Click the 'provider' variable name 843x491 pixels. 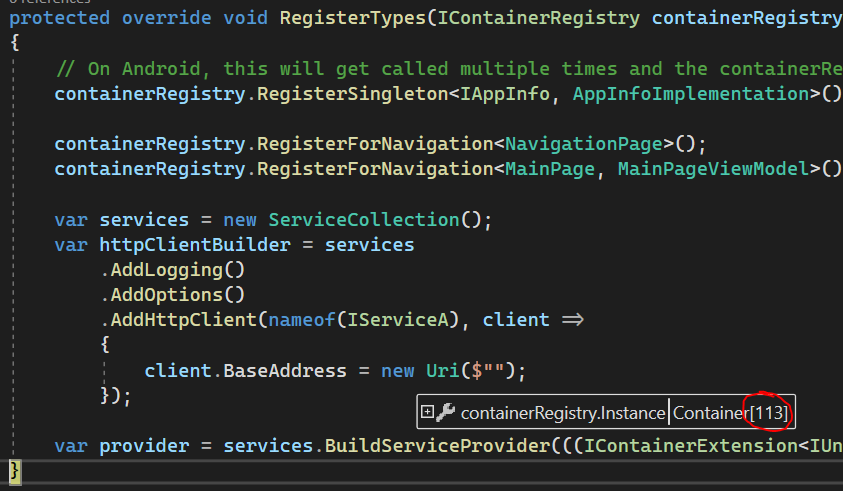(144, 446)
